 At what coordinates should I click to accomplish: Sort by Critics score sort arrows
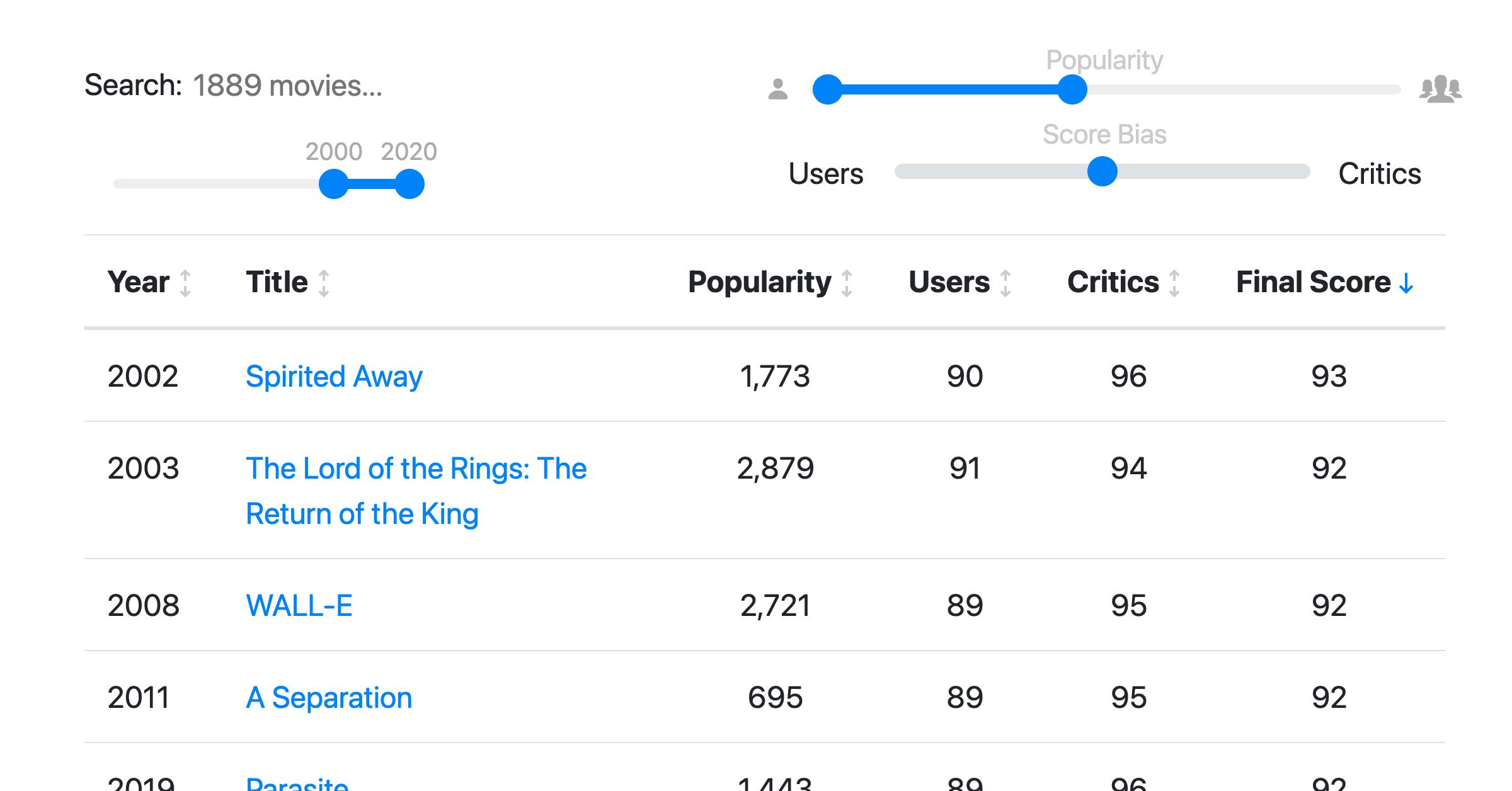click(1174, 283)
